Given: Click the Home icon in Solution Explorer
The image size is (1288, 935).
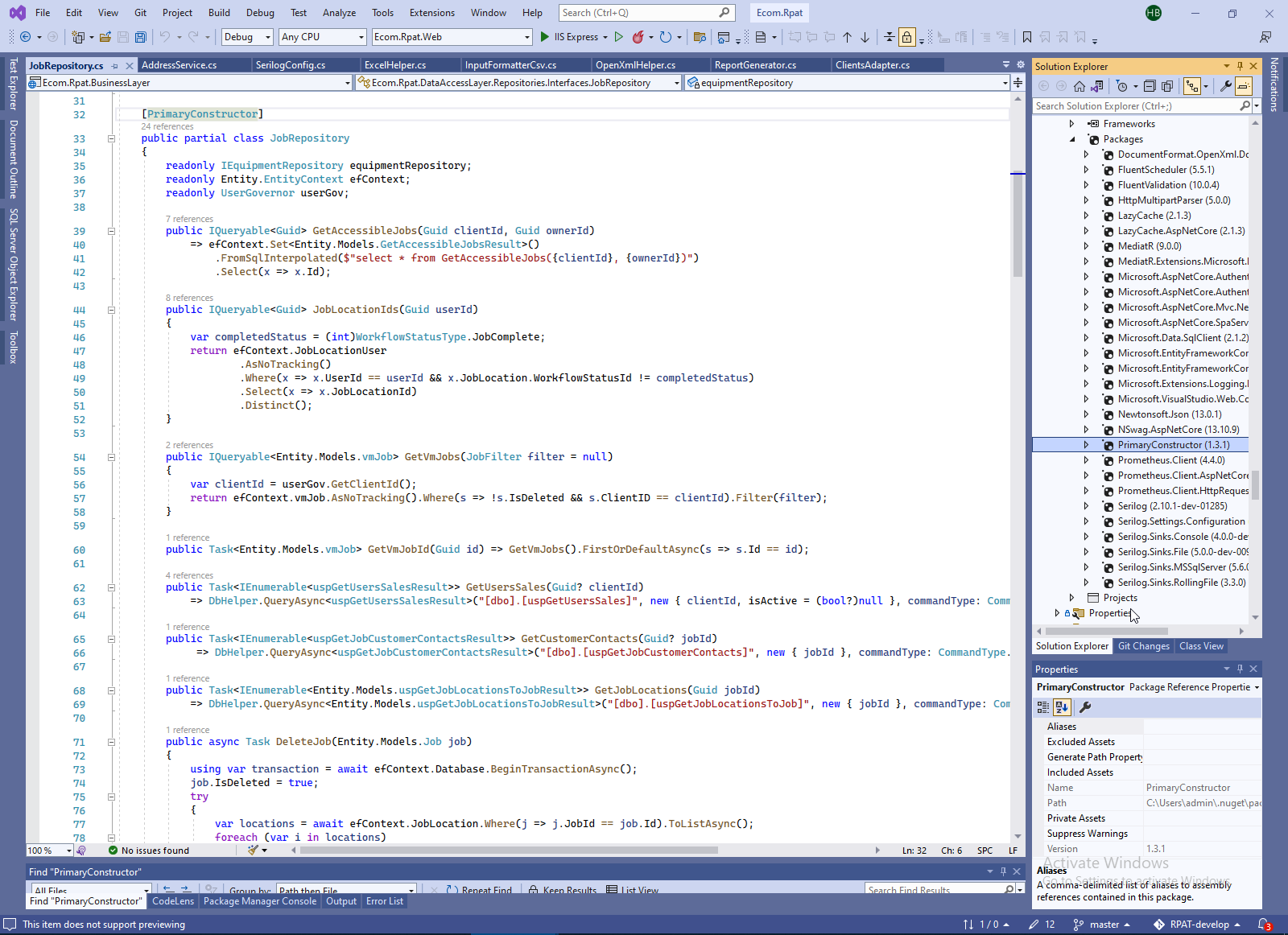Looking at the screenshot, I should tap(1080, 86).
